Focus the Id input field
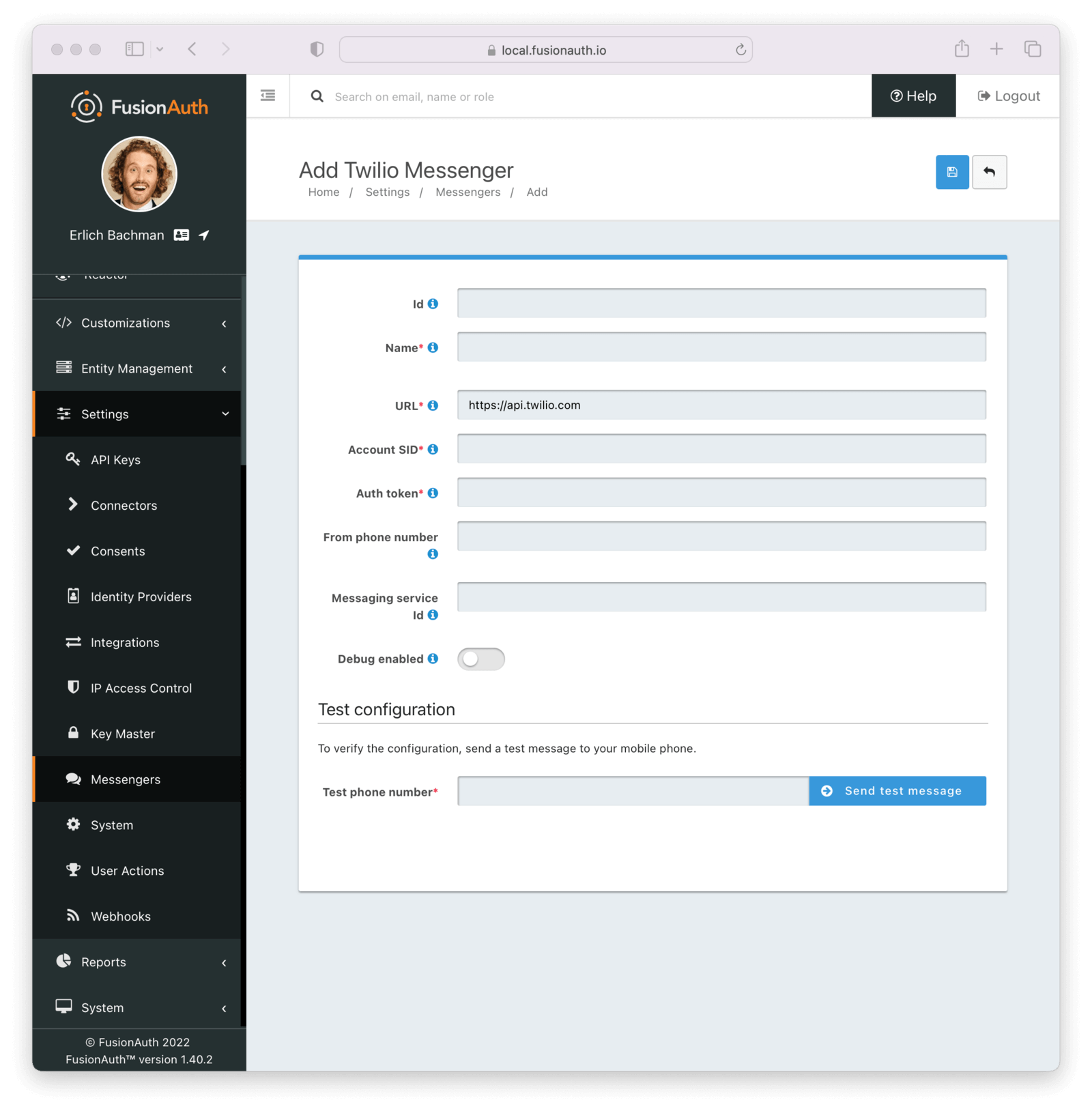The image size is (1092, 1111). pos(721,303)
